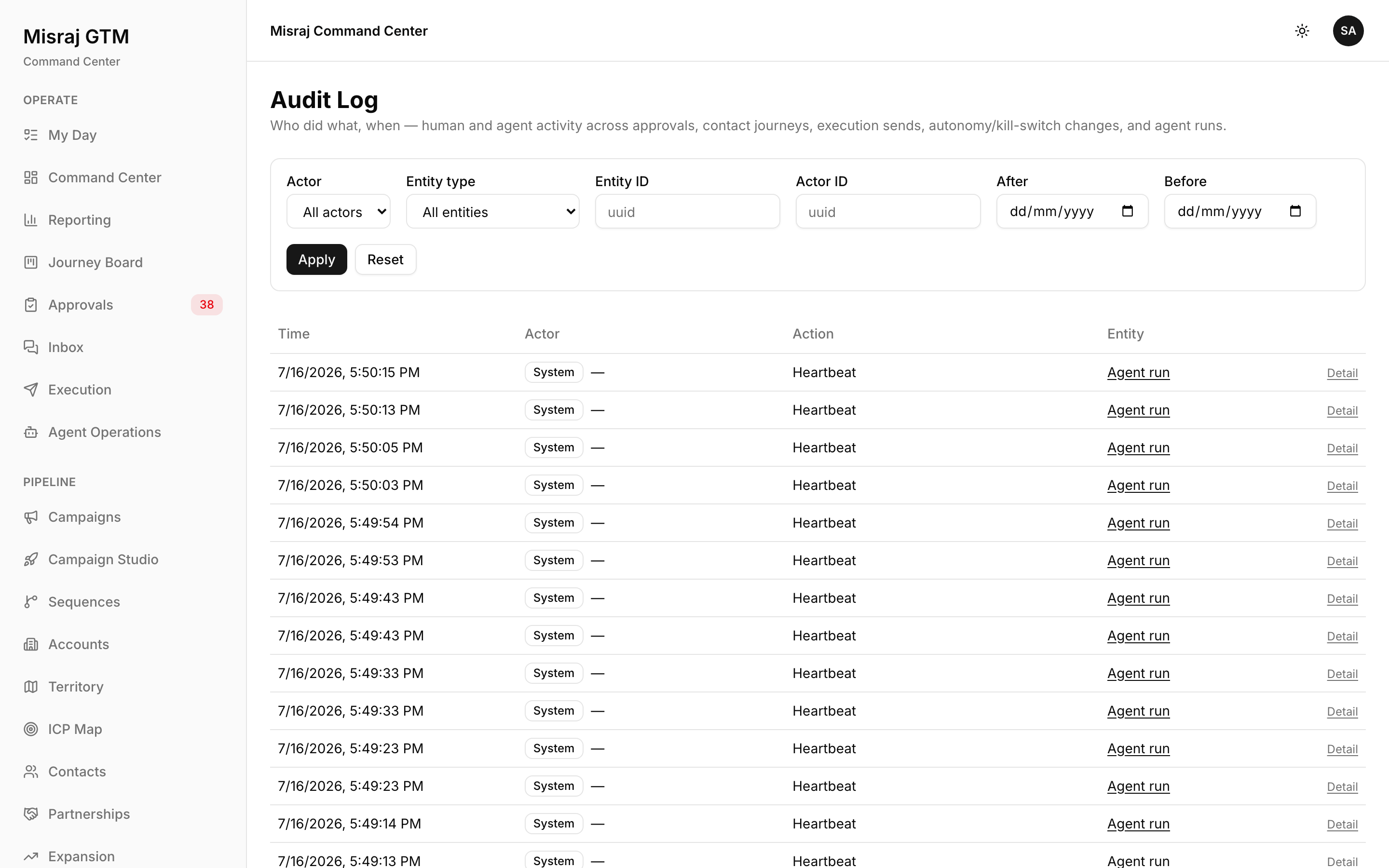
Task: Click the Audit Log page heading
Action: click(x=324, y=100)
